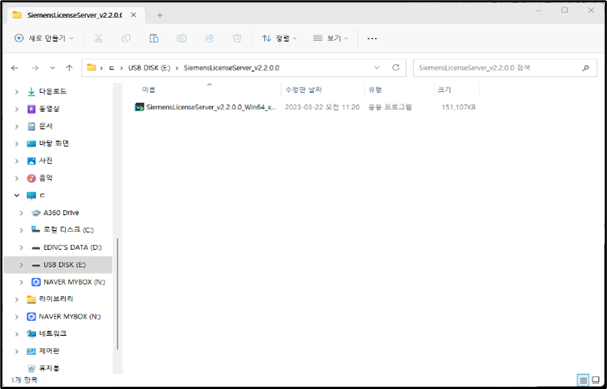Select 사진 in navigation pane
Image resolution: width=607 pixels, height=389 pixels.
click(46, 161)
